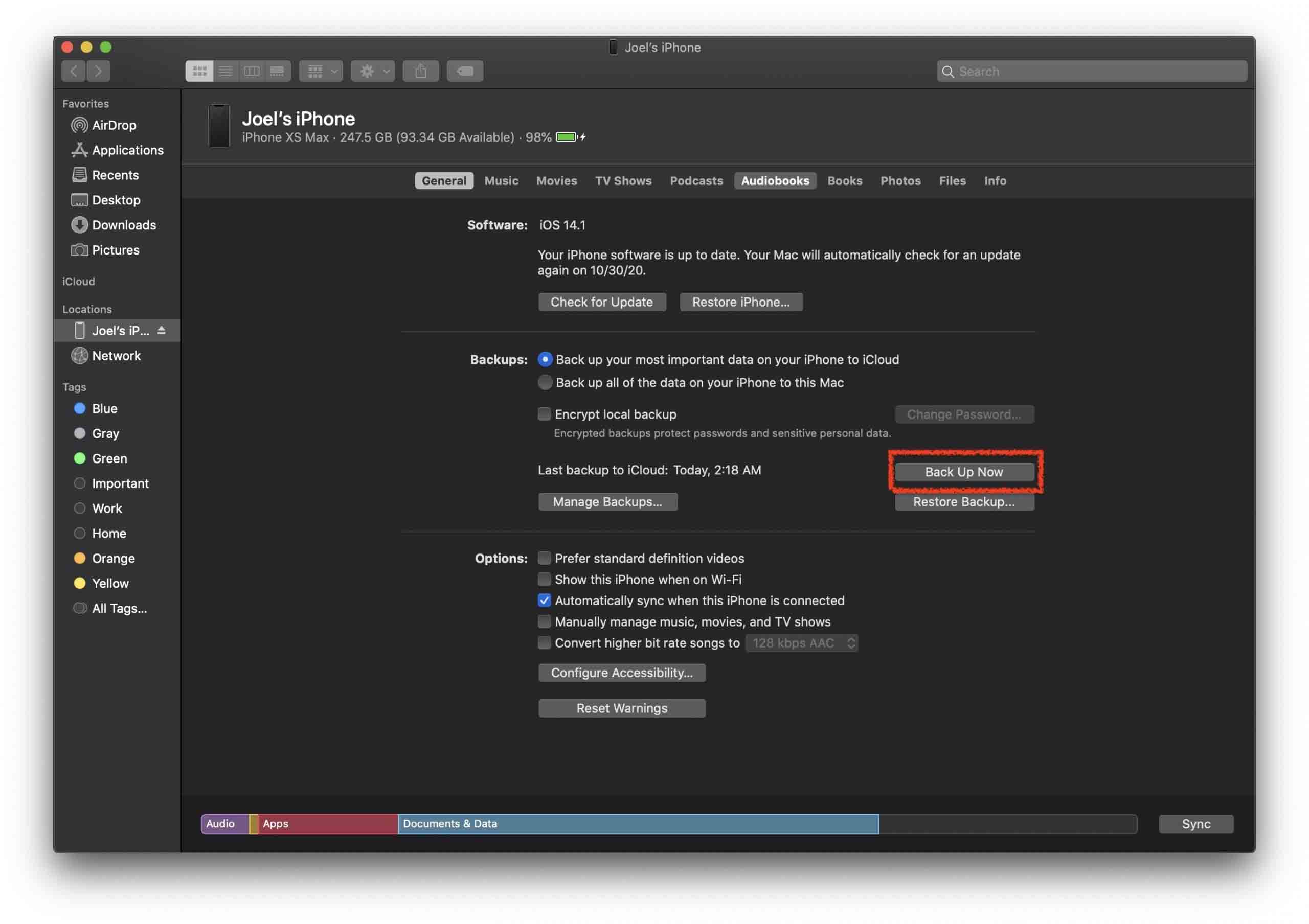Eject Joel's iPhone from the sidebar

162,331
